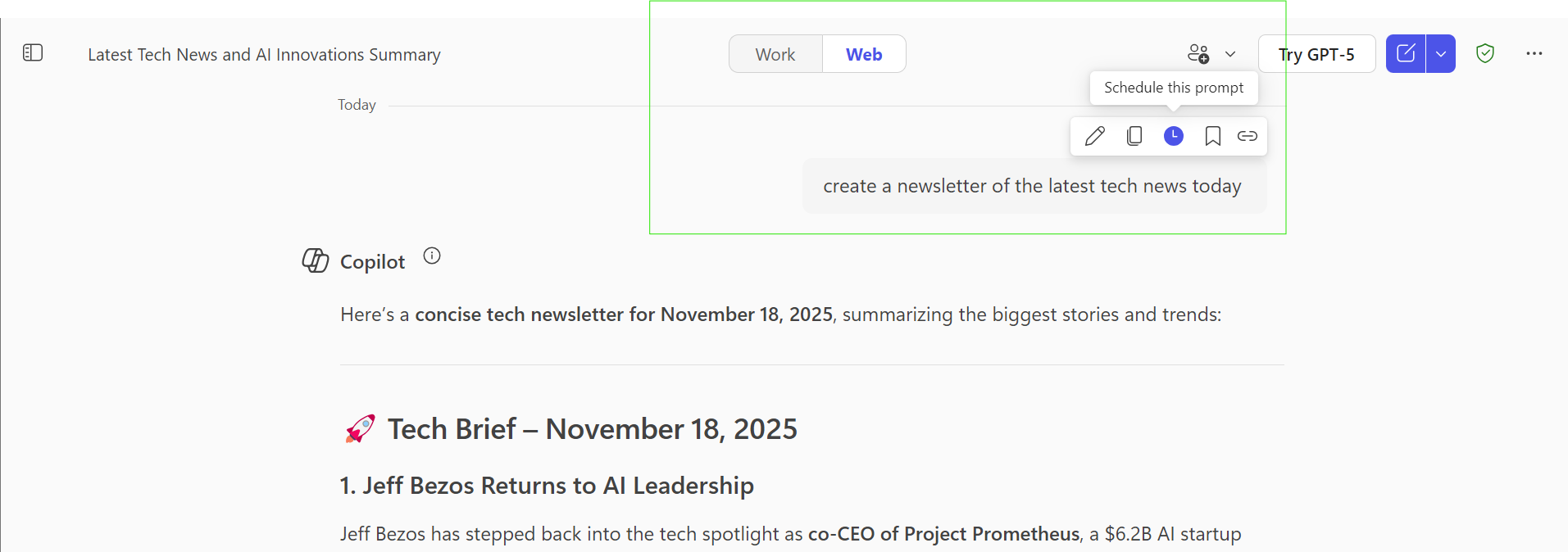Click the schedule this prompt clock icon
The image size is (1568, 552).
click(1174, 136)
